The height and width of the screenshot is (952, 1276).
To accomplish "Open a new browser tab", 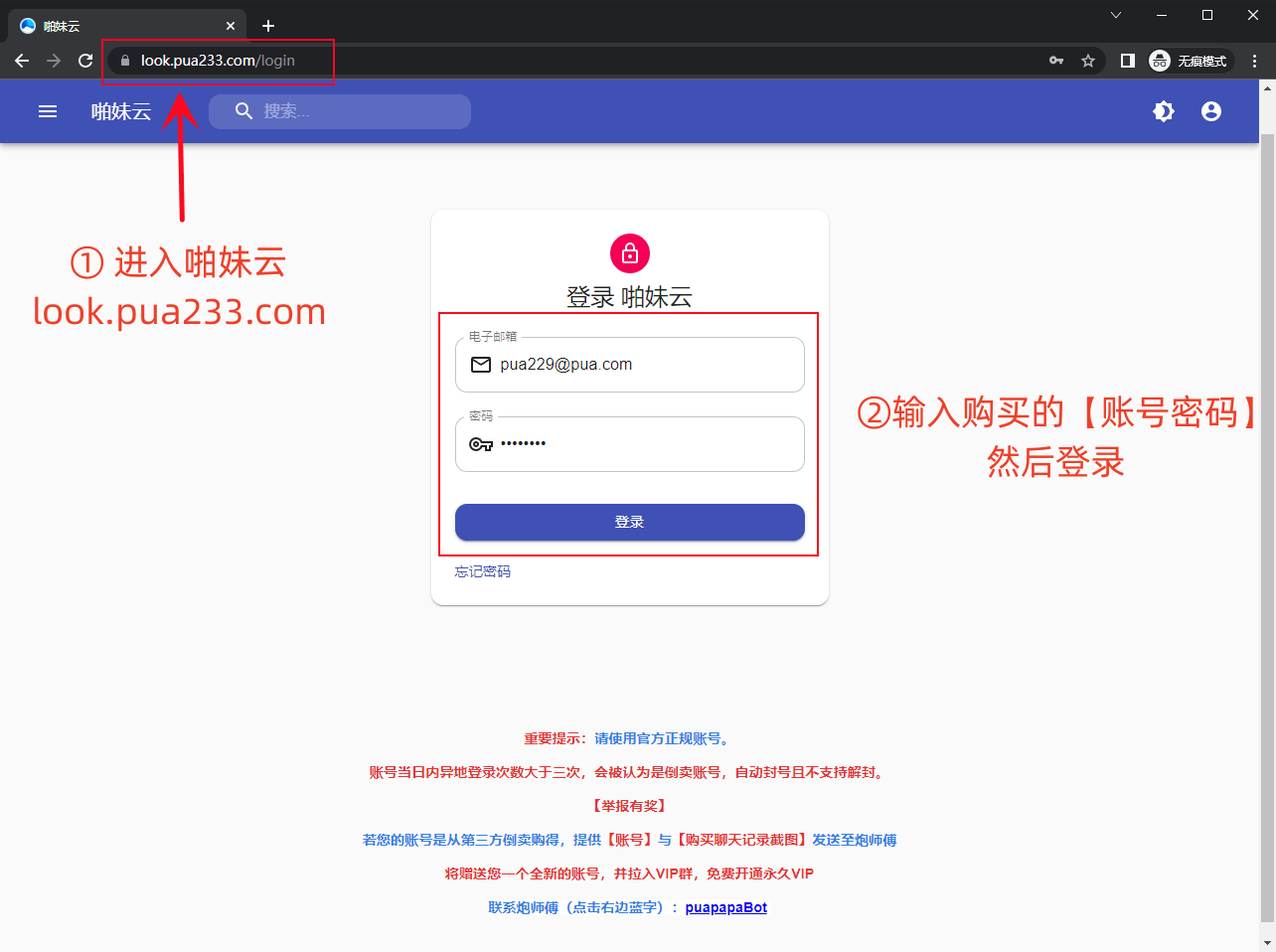I will [x=268, y=26].
